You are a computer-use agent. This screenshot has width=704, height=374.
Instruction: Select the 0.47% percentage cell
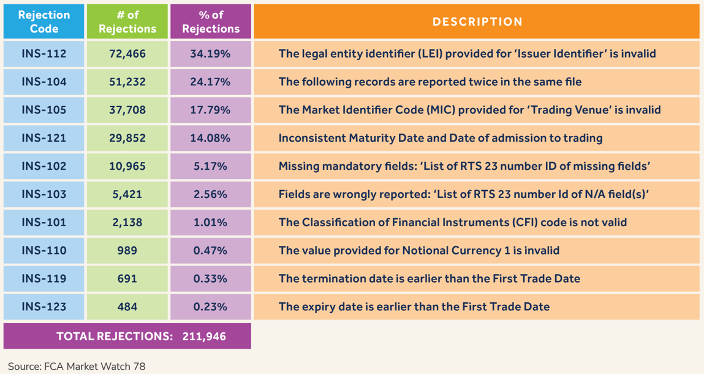pos(211,251)
